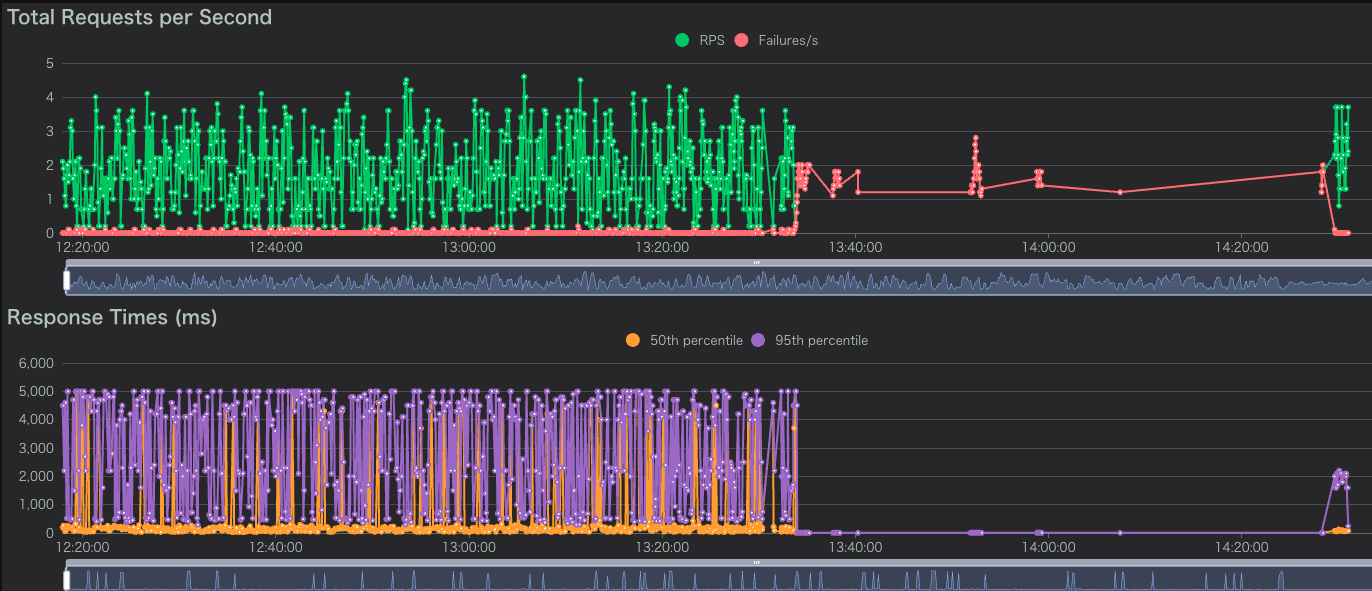Toggle the Failures/s legend label text

pos(788,40)
